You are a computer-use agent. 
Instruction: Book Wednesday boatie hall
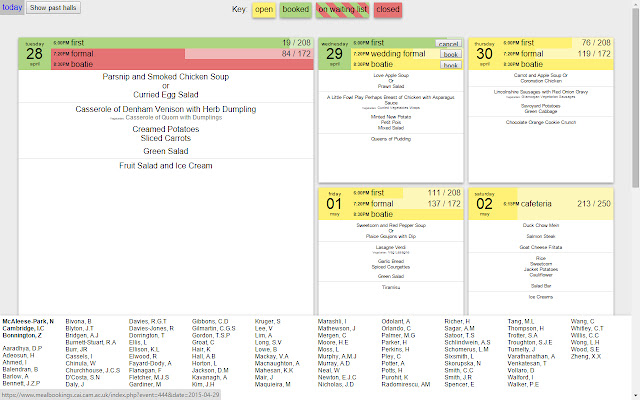click(x=451, y=65)
